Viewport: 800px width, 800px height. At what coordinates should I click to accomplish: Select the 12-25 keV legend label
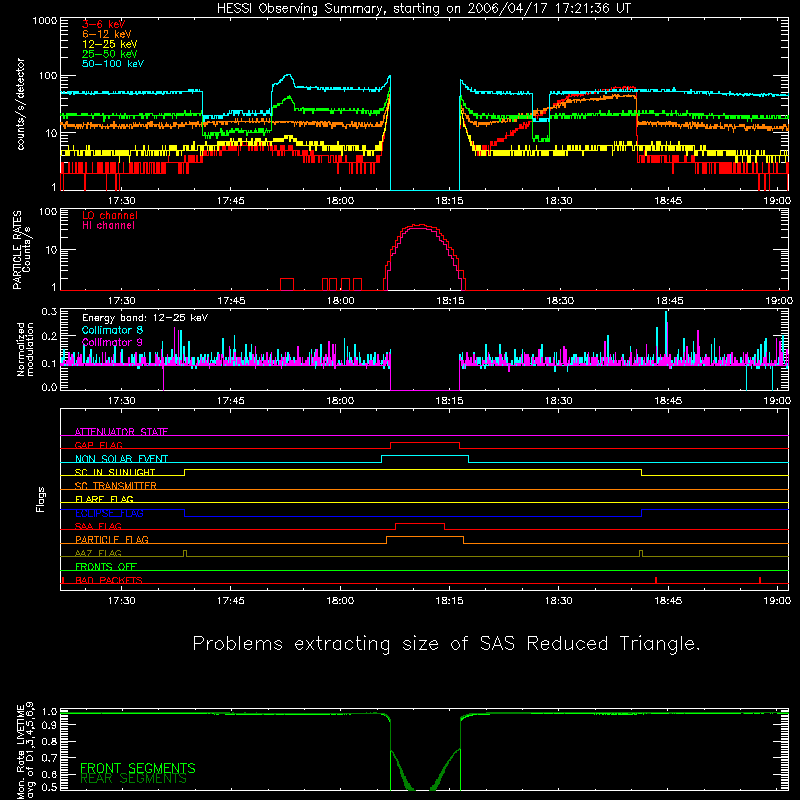click(x=110, y=44)
